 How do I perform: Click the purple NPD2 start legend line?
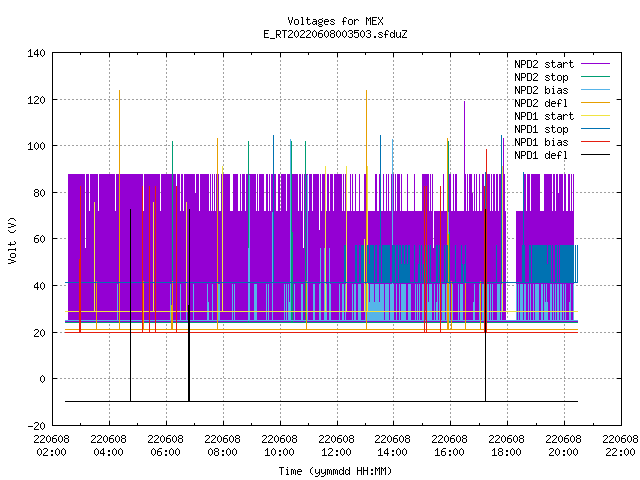595,64
